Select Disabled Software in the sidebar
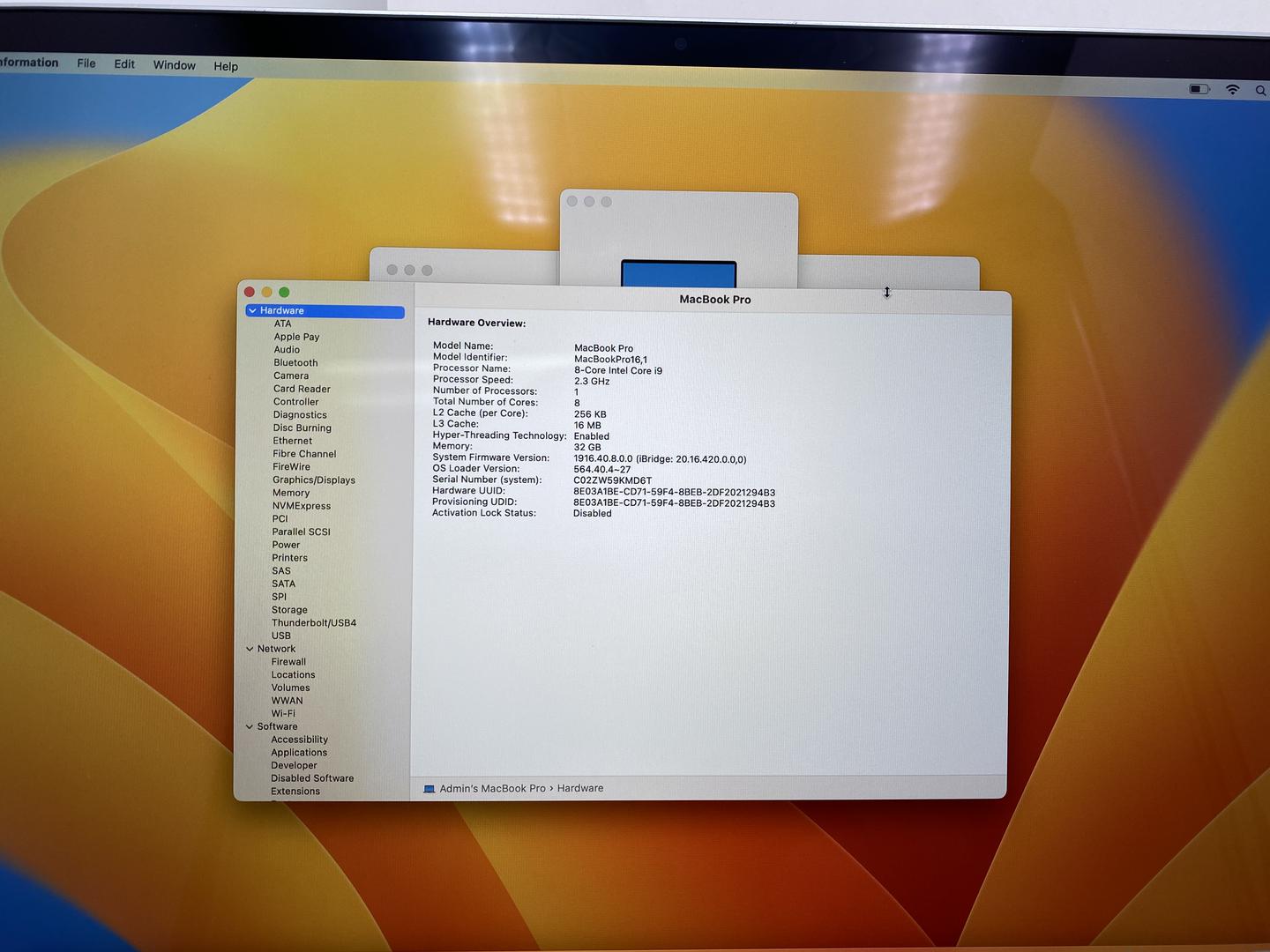Image resolution: width=1270 pixels, height=952 pixels. 312,778
